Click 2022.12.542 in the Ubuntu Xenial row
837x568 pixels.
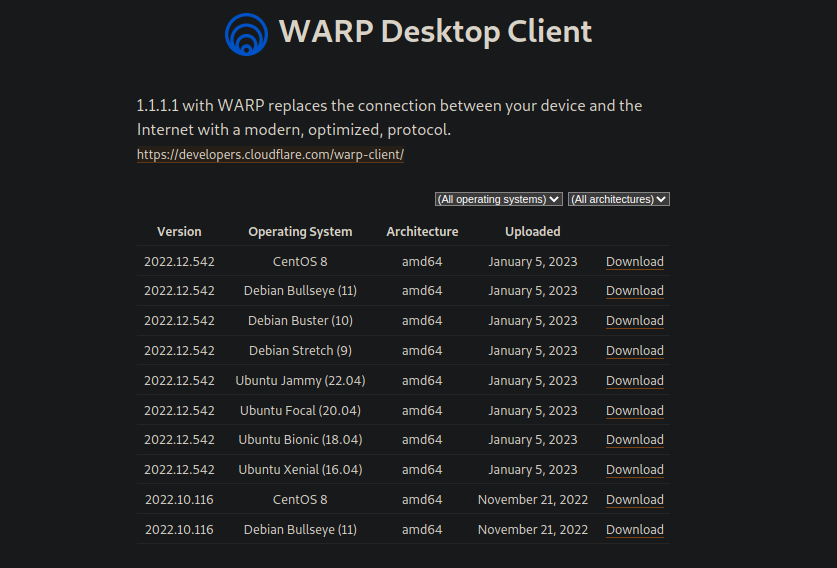pos(179,469)
